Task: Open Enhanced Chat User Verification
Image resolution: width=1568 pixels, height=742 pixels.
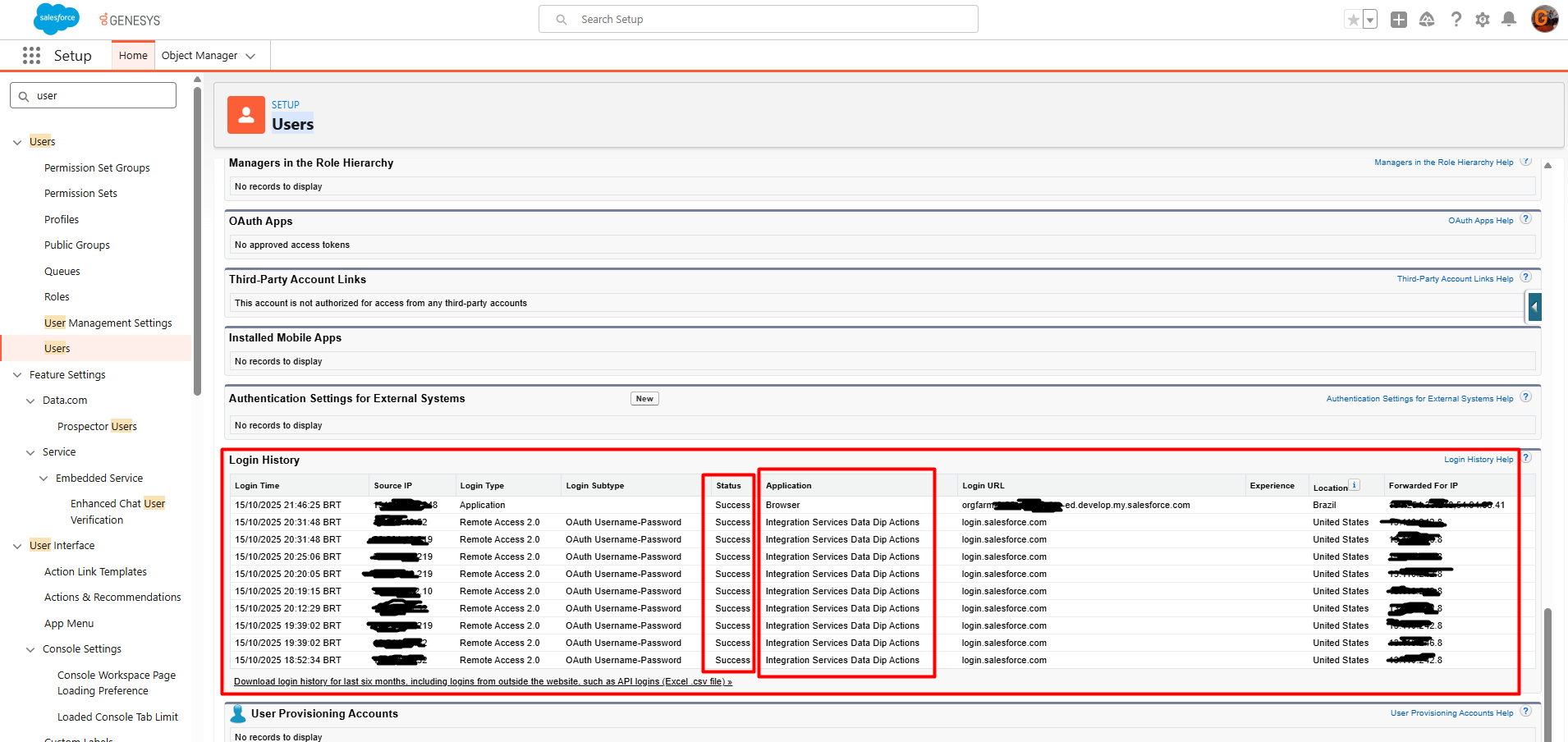Action: coord(117,511)
